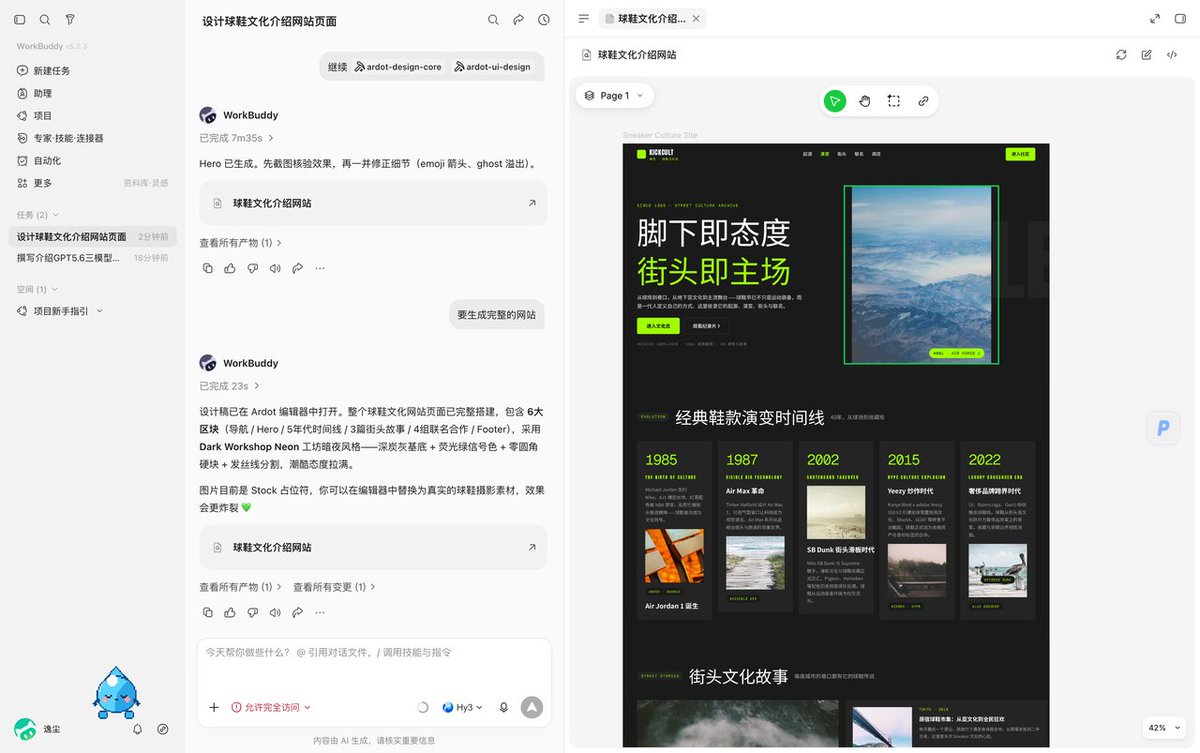Open the Hy3 model selector
The image size is (1200, 753).
[x=463, y=707]
